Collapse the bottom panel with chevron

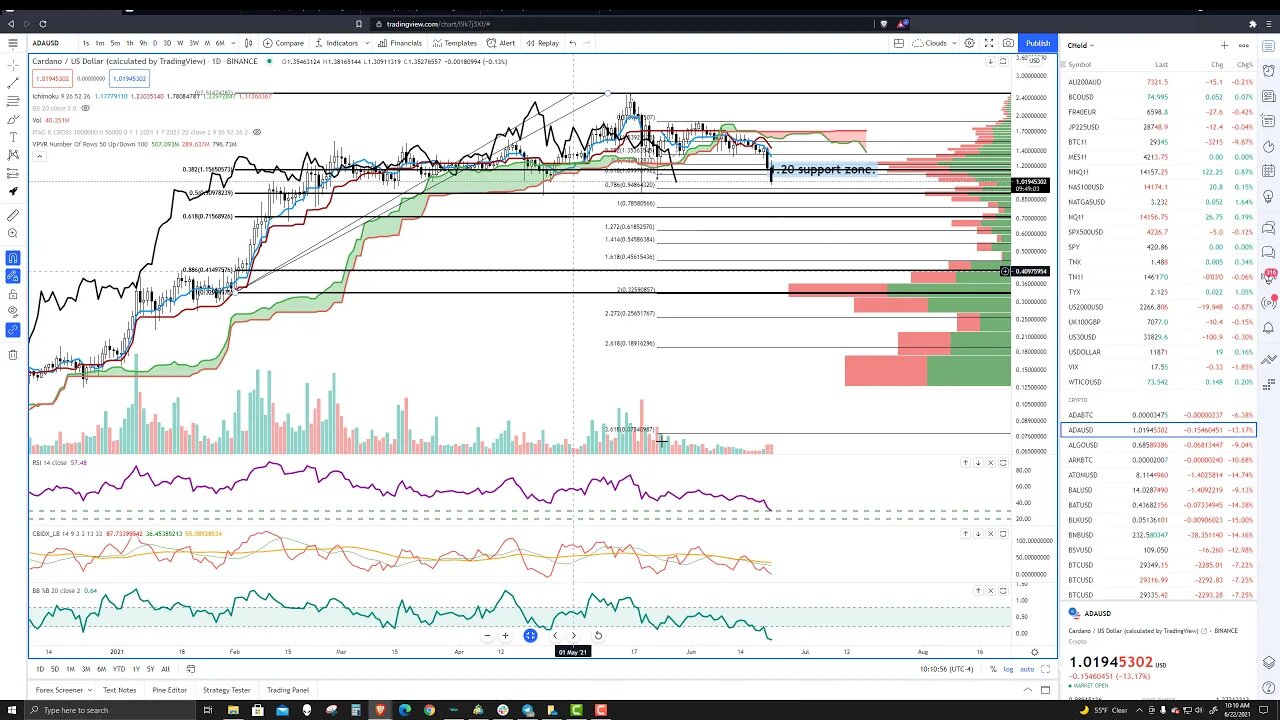click(1028, 690)
